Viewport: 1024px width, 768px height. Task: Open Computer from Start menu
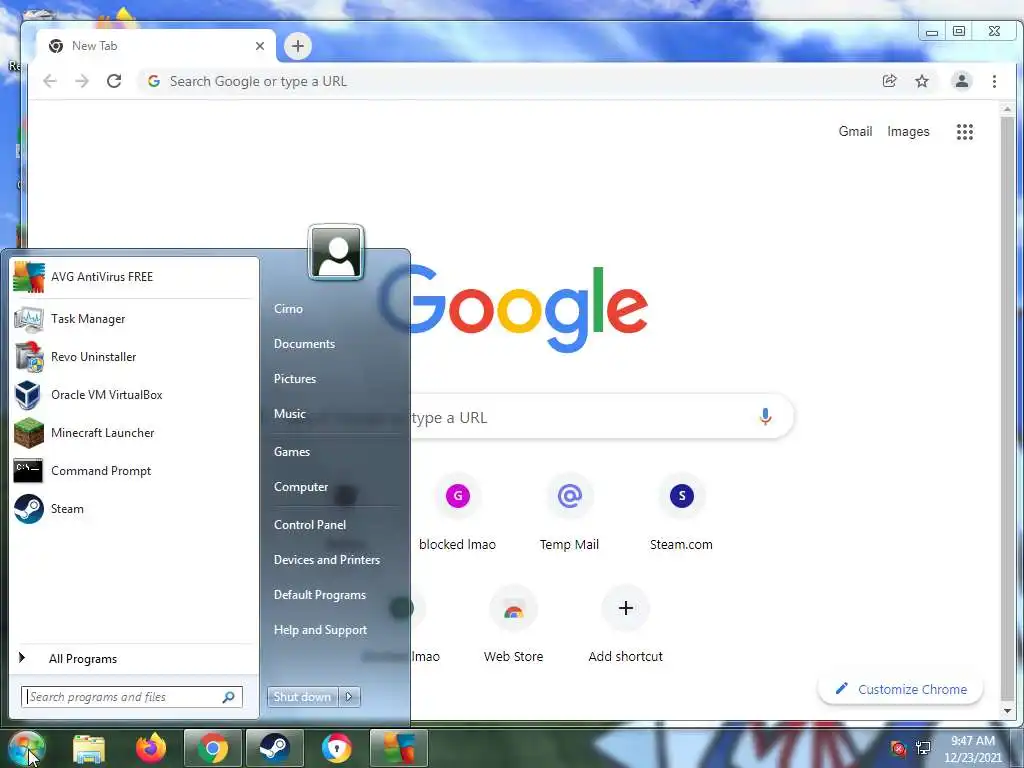coord(300,487)
